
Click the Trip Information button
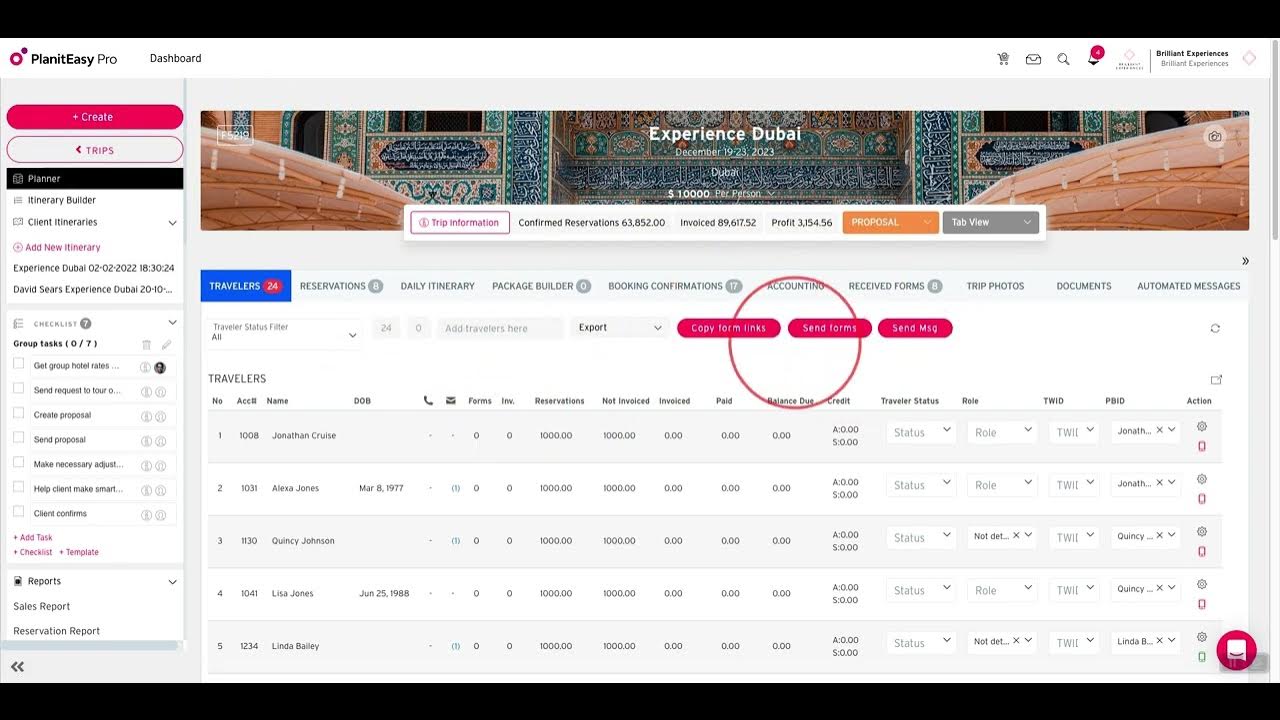(x=460, y=223)
